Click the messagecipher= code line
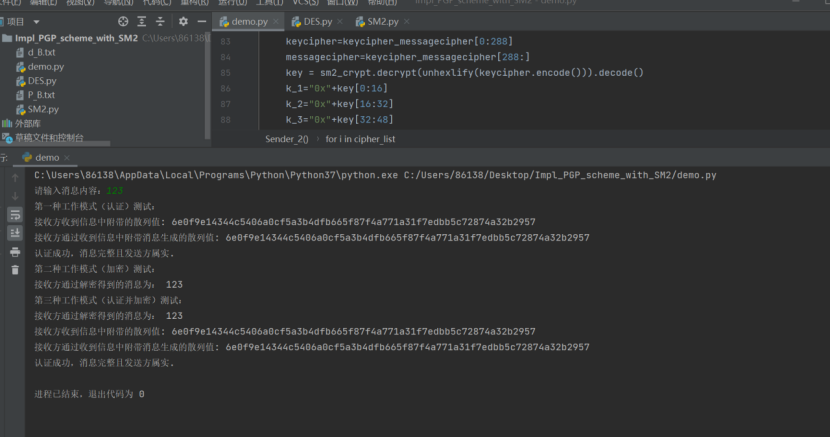Image resolution: width=830 pixels, height=437 pixels. pyautogui.click(x=408, y=57)
